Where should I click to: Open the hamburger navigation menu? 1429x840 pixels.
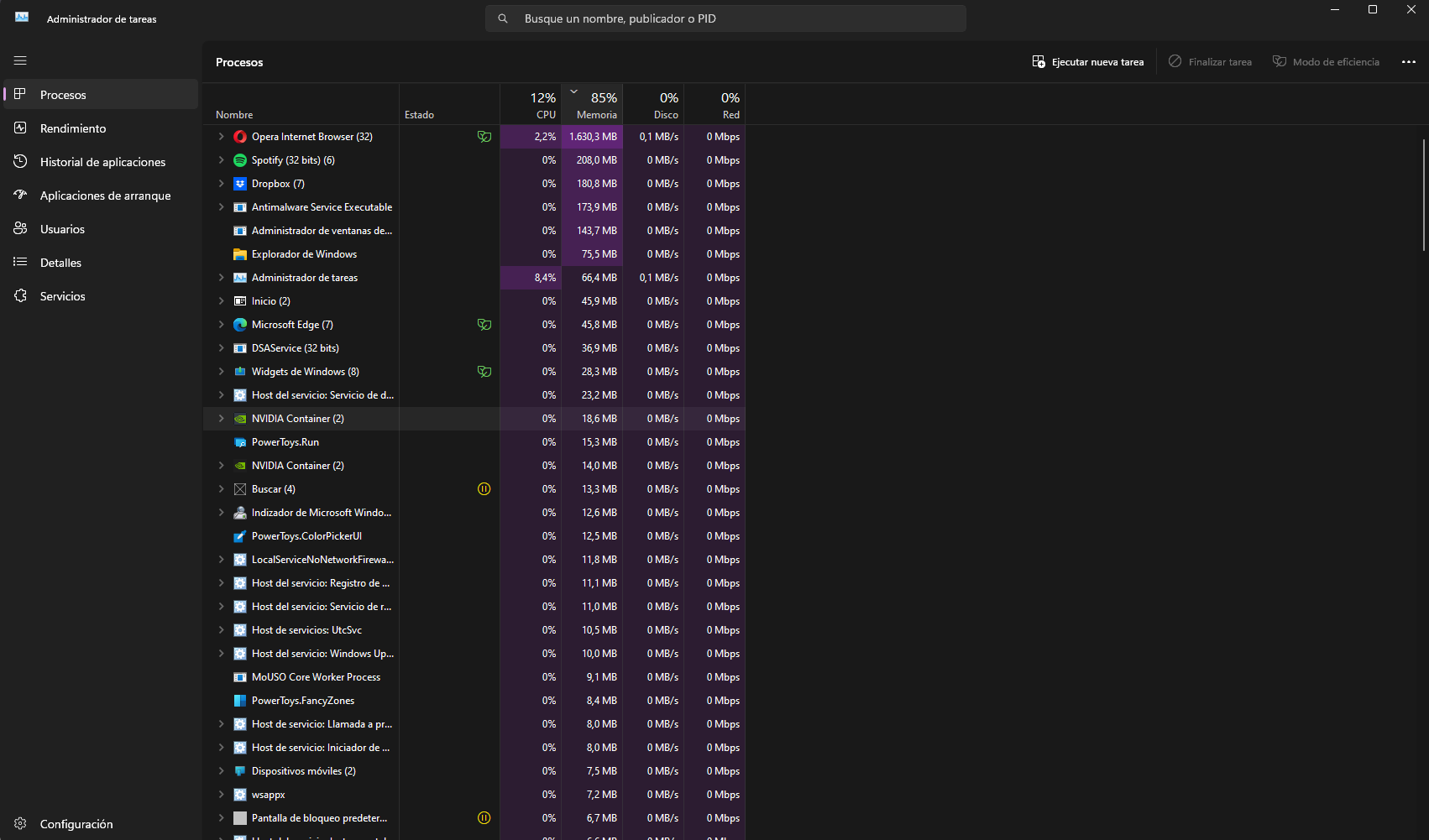[20, 60]
